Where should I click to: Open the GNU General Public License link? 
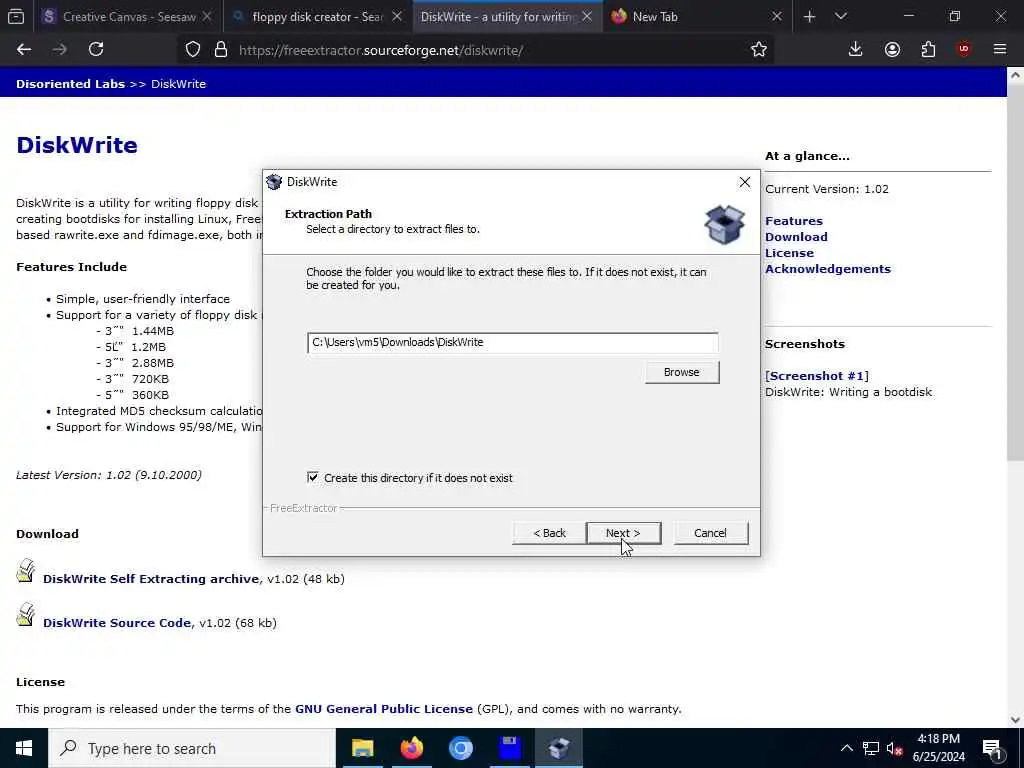383,709
